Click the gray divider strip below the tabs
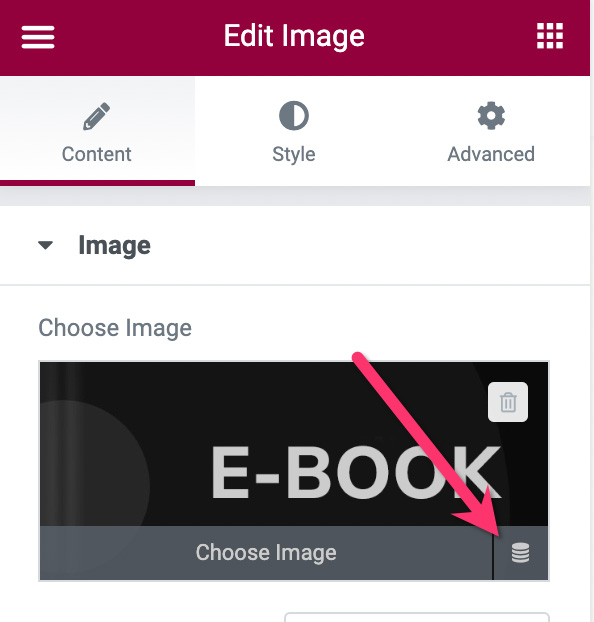 pyautogui.click(x=295, y=196)
